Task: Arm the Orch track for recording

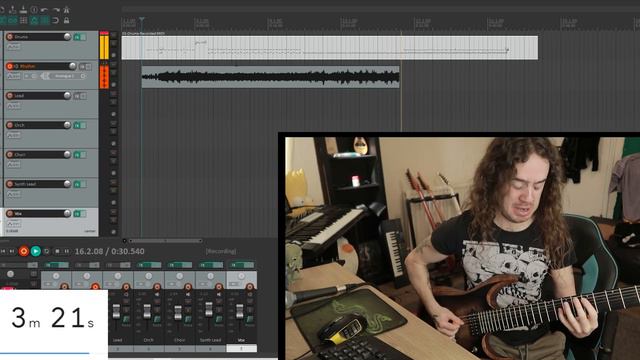Action: [x=10, y=125]
